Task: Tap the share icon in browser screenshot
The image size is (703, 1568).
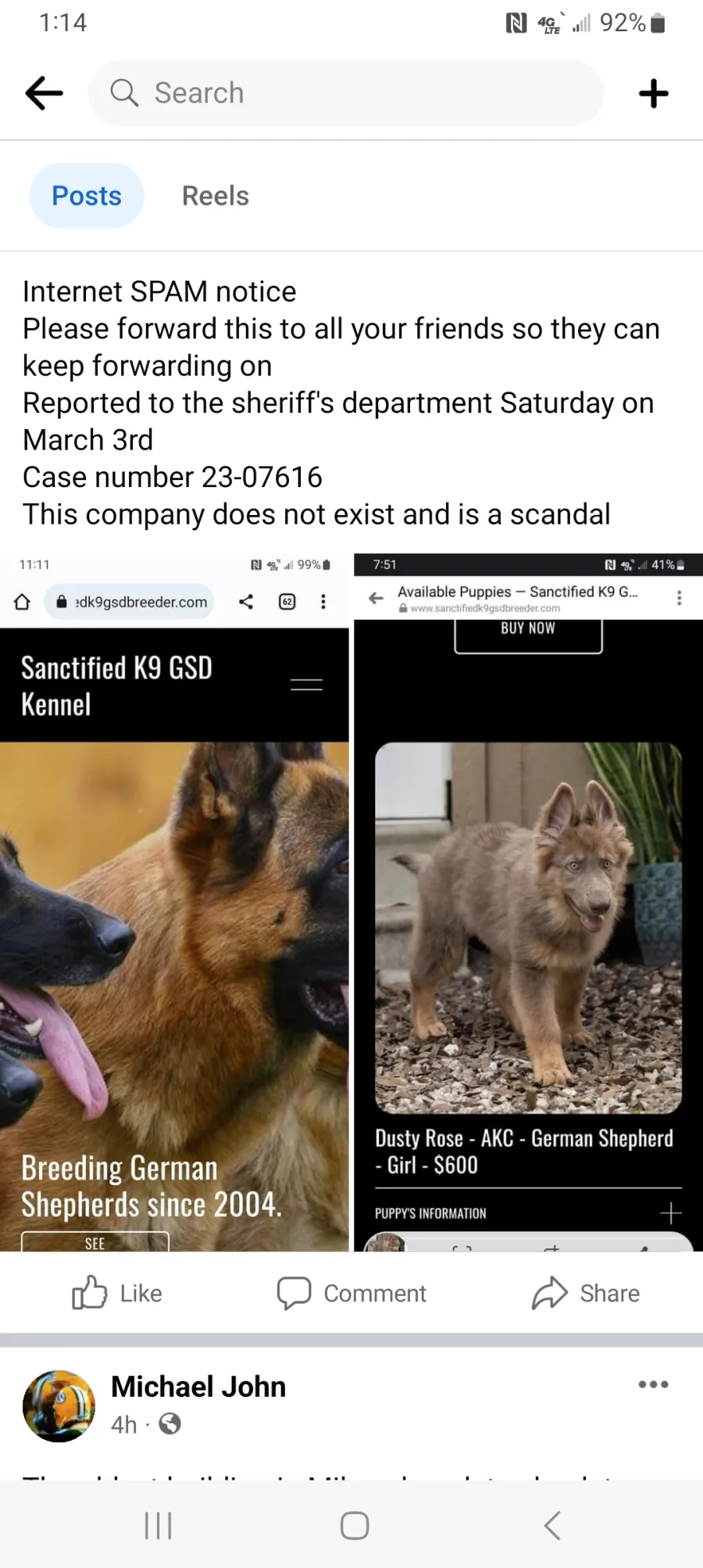Action: [x=246, y=601]
